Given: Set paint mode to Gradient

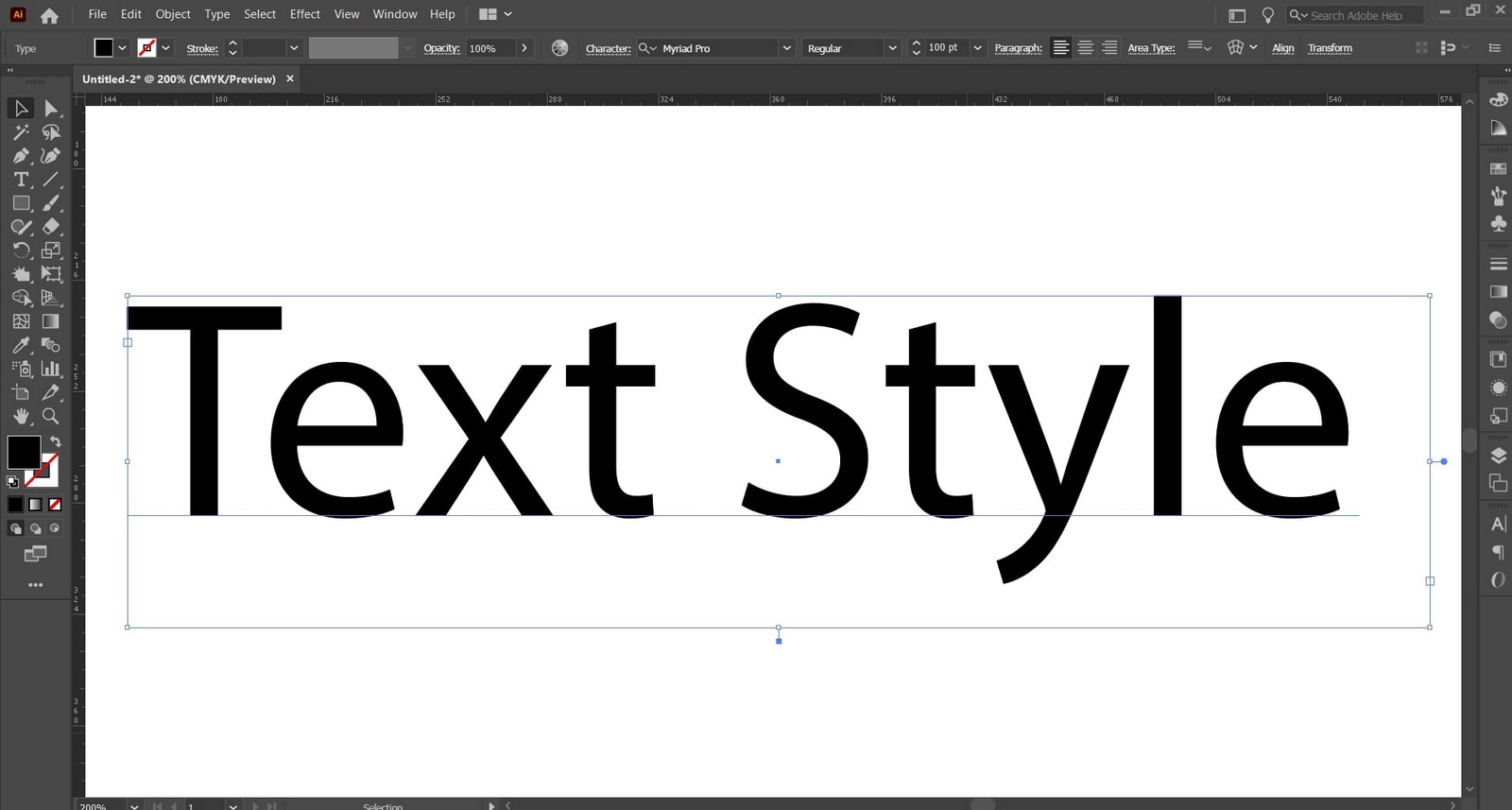Looking at the screenshot, I should coord(35,505).
